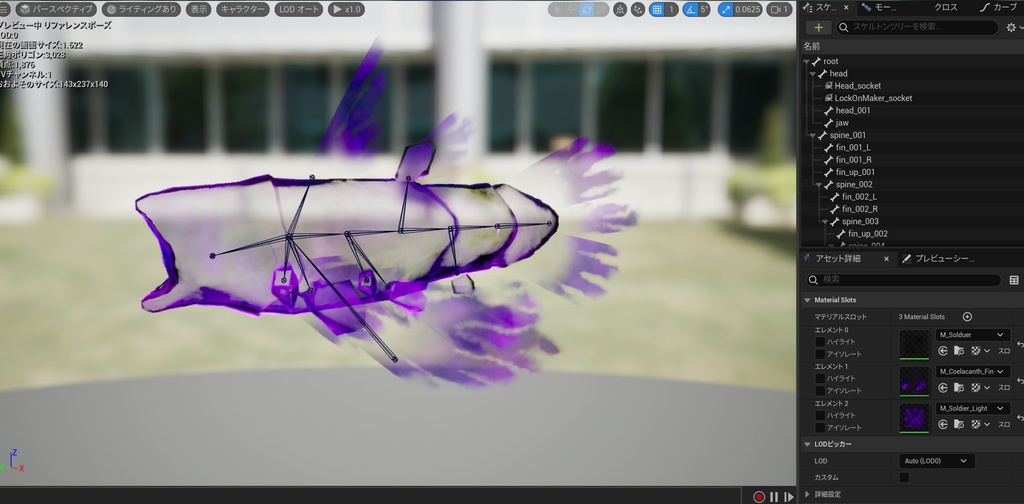1024x504 pixels.
Task: Focus the skeleton tree search field
Action: click(918, 27)
